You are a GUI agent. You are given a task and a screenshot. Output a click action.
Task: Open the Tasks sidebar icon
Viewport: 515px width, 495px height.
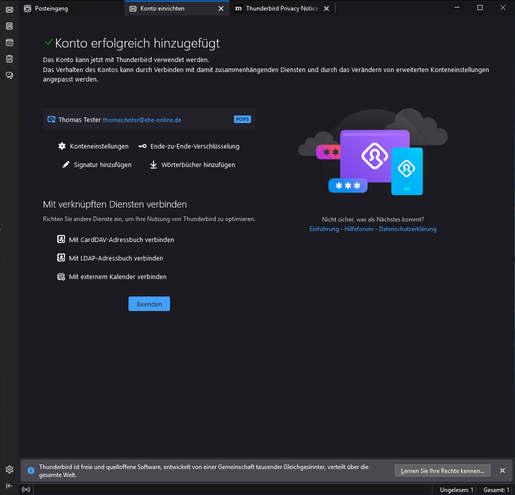click(x=9, y=59)
